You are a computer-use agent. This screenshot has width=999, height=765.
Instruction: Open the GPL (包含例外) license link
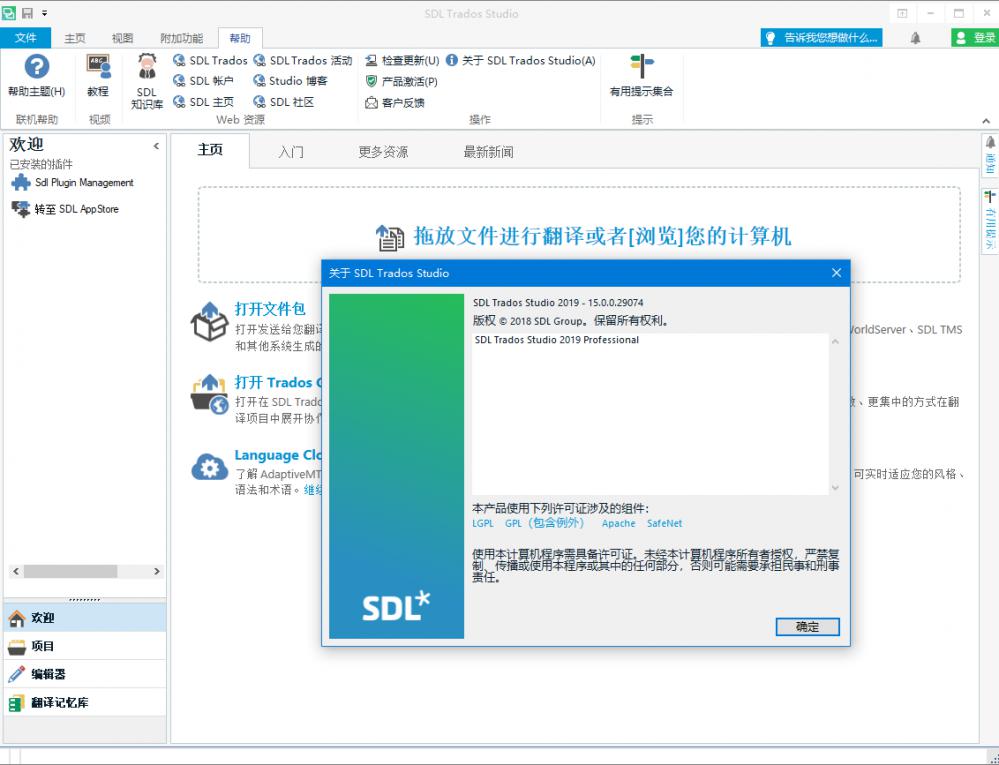(545, 524)
